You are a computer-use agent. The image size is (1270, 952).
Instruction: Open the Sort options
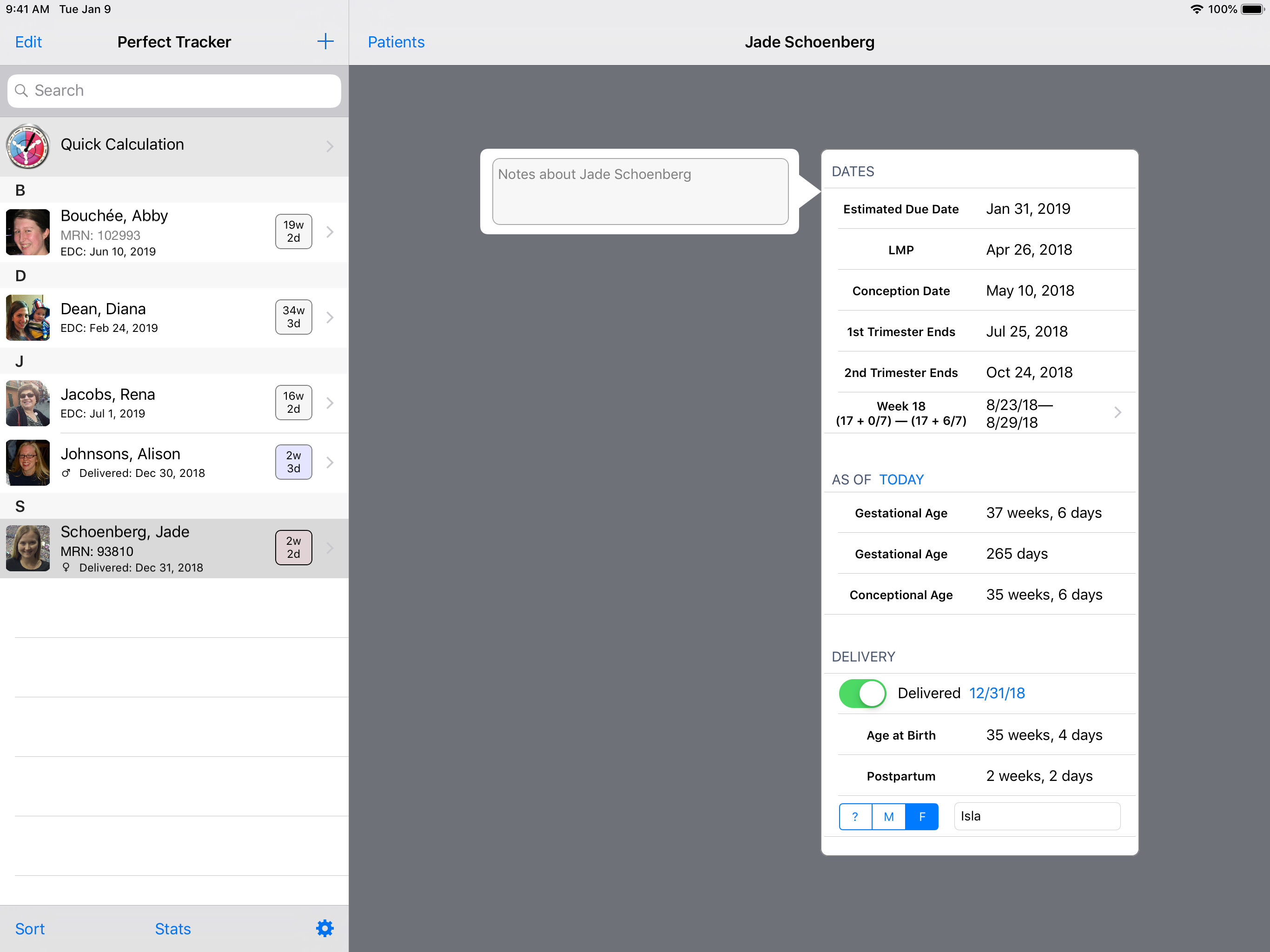pos(30,928)
